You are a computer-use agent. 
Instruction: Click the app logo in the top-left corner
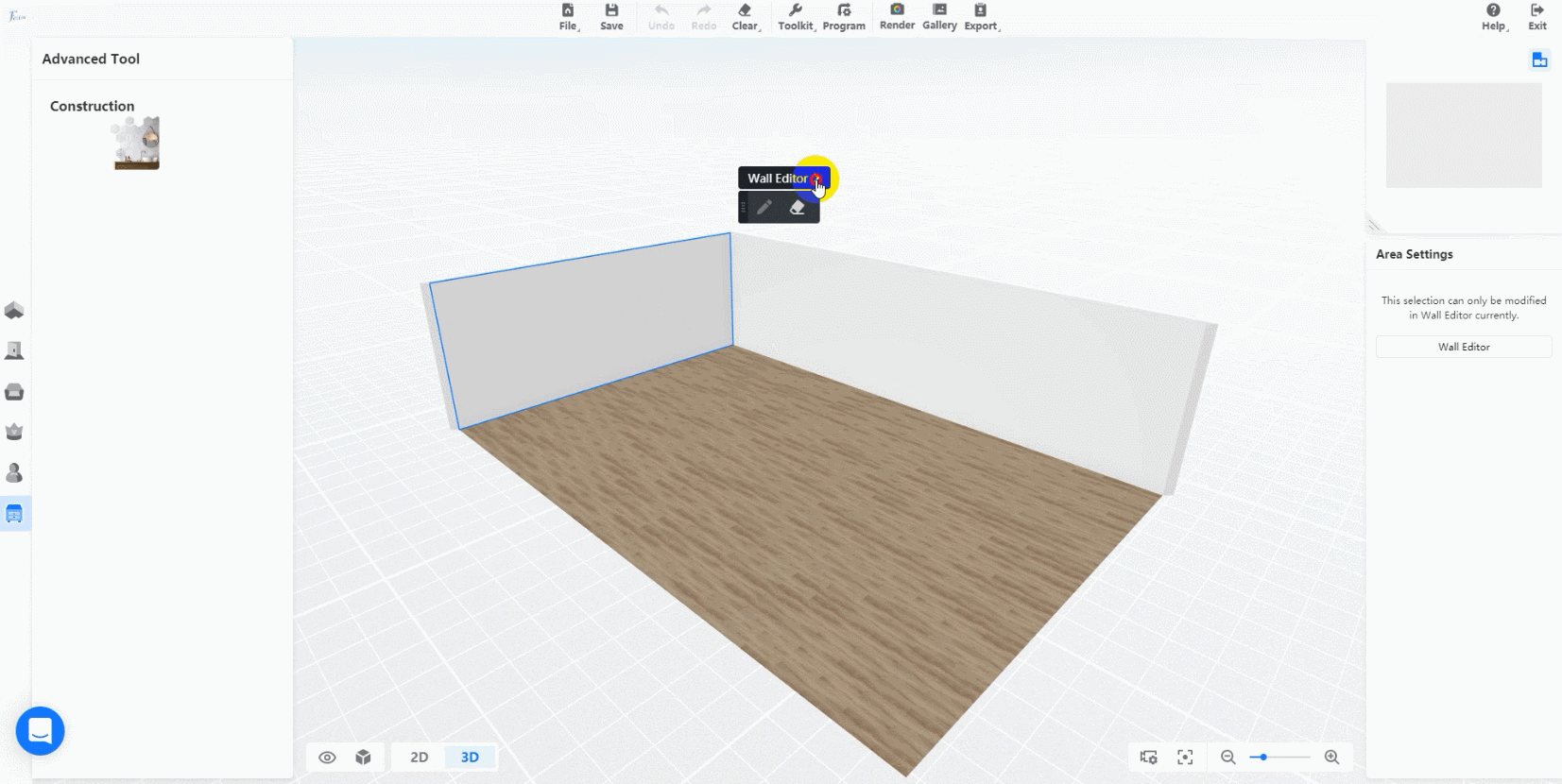(17, 16)
